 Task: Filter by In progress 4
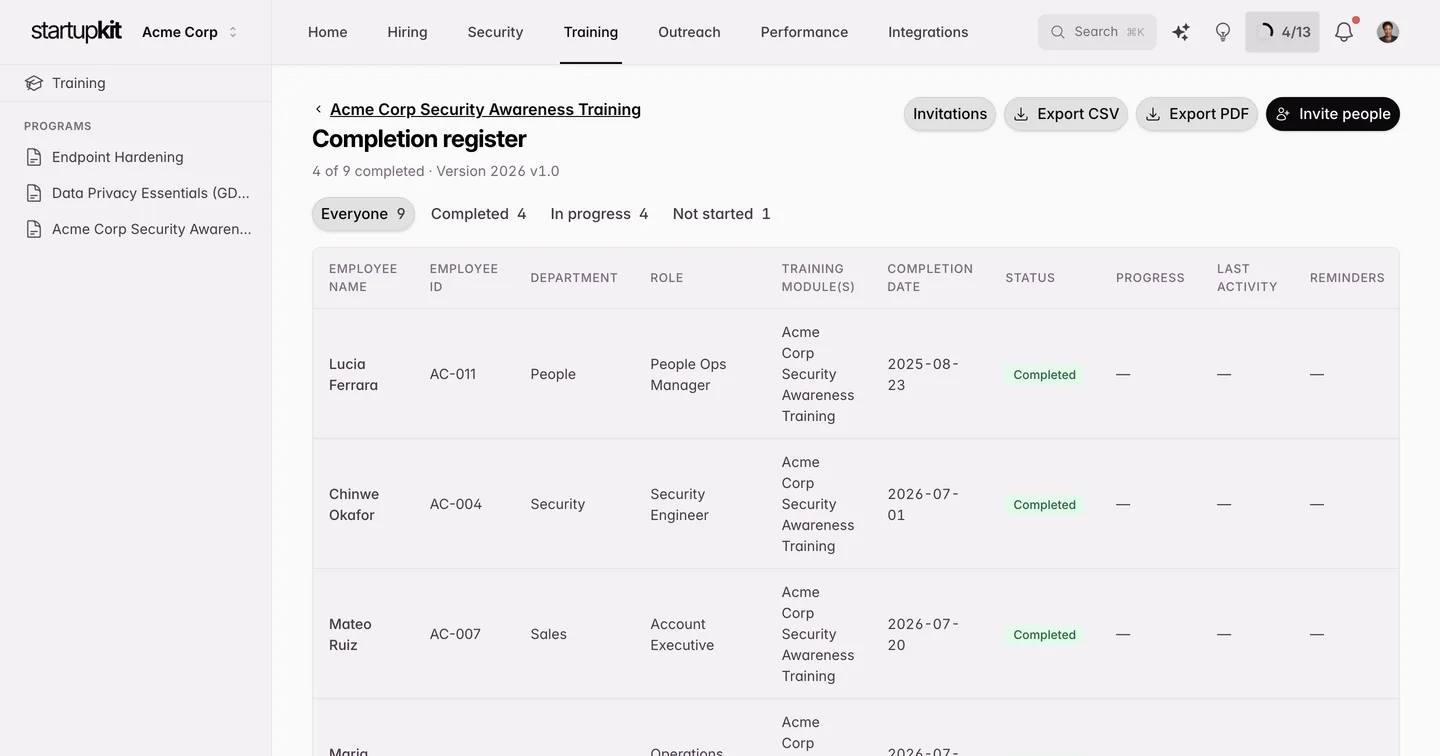pos(599,214)
